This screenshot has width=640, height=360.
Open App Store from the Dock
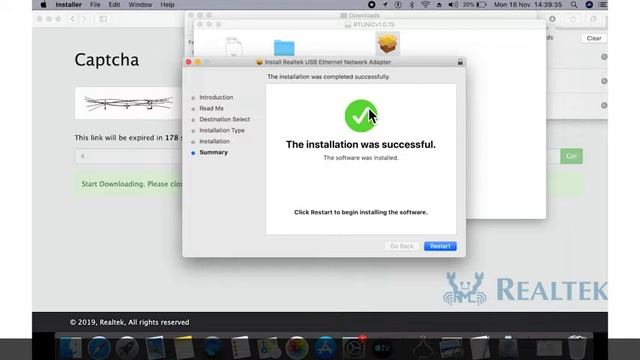[x=325, y=348]
